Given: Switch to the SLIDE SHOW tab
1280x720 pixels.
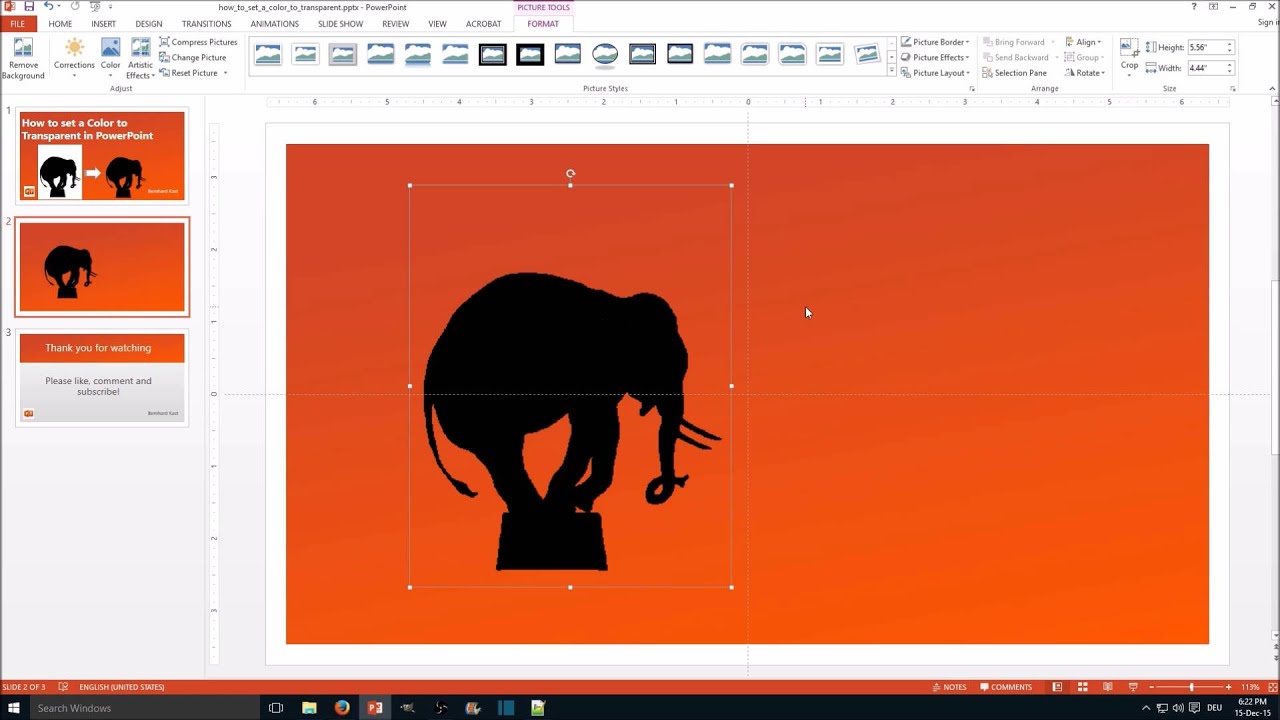Looking at the screenshot, I should pyautogui.click(x=340, y=24).
